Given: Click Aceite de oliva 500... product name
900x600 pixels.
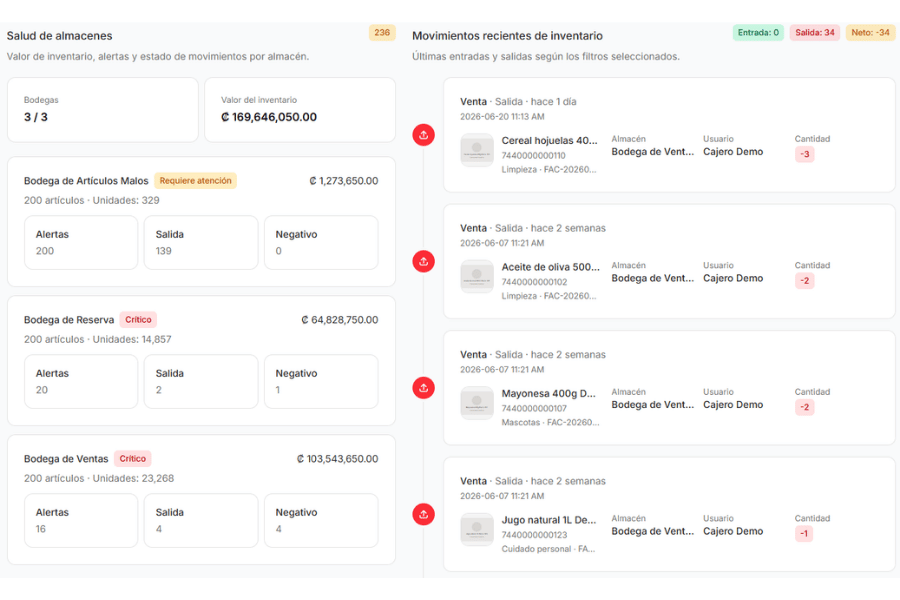Looking at the screenshot, I should tap(550, 267).
